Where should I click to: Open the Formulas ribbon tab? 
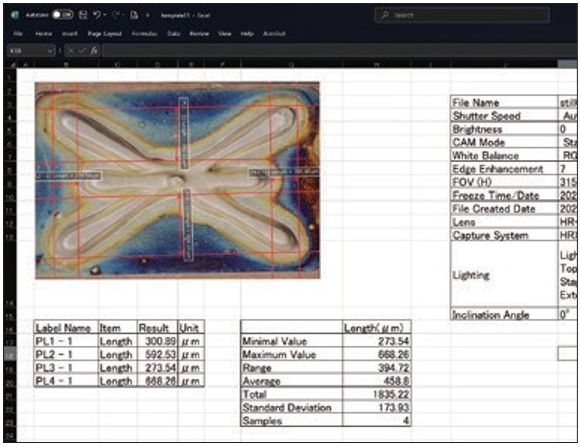point(144,34)
